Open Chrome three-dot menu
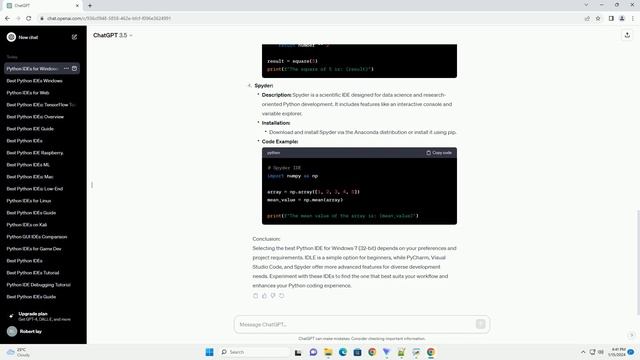Image resolution: width=640 pixels, height=360 pixels. (633, 18)
